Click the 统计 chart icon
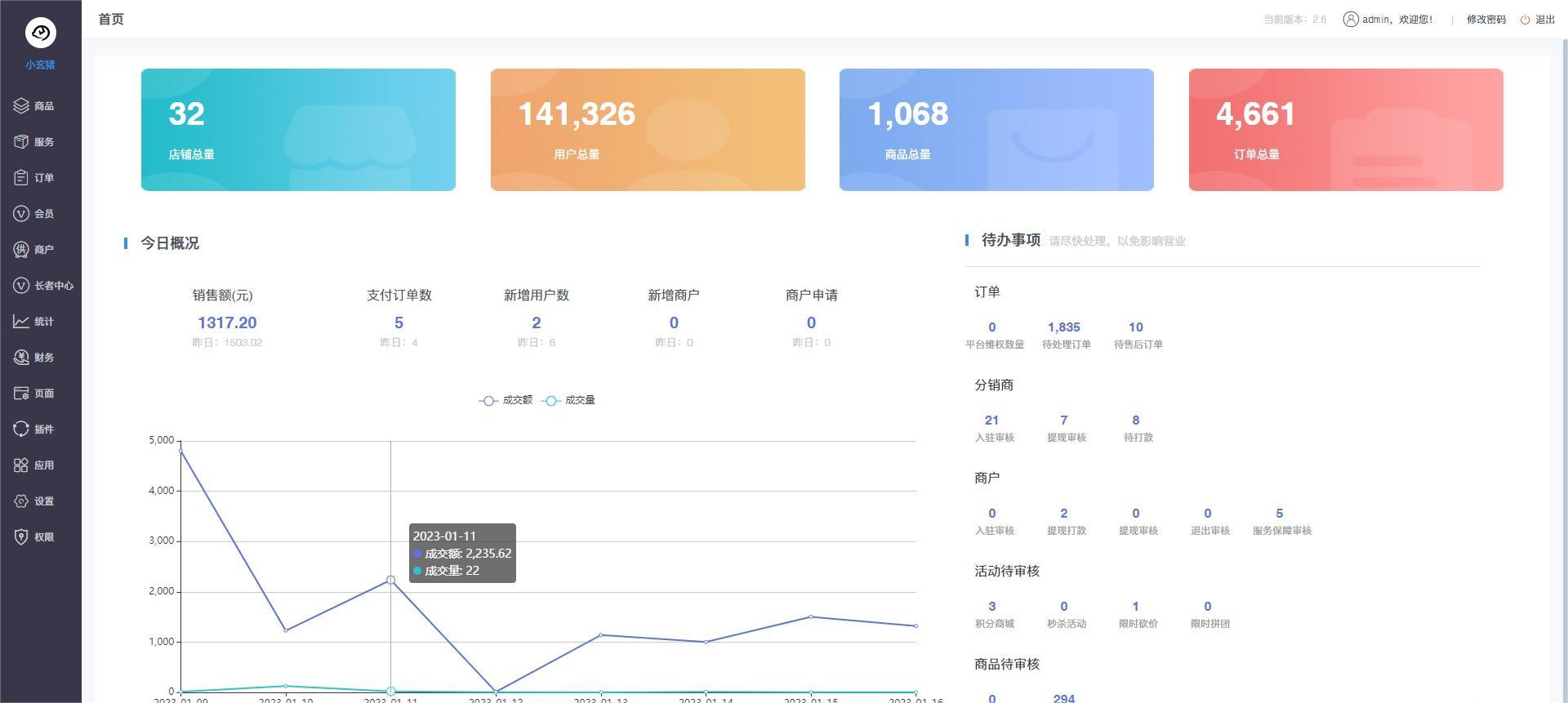This screenshot has height=703, width=1568. tap(21, 322)
